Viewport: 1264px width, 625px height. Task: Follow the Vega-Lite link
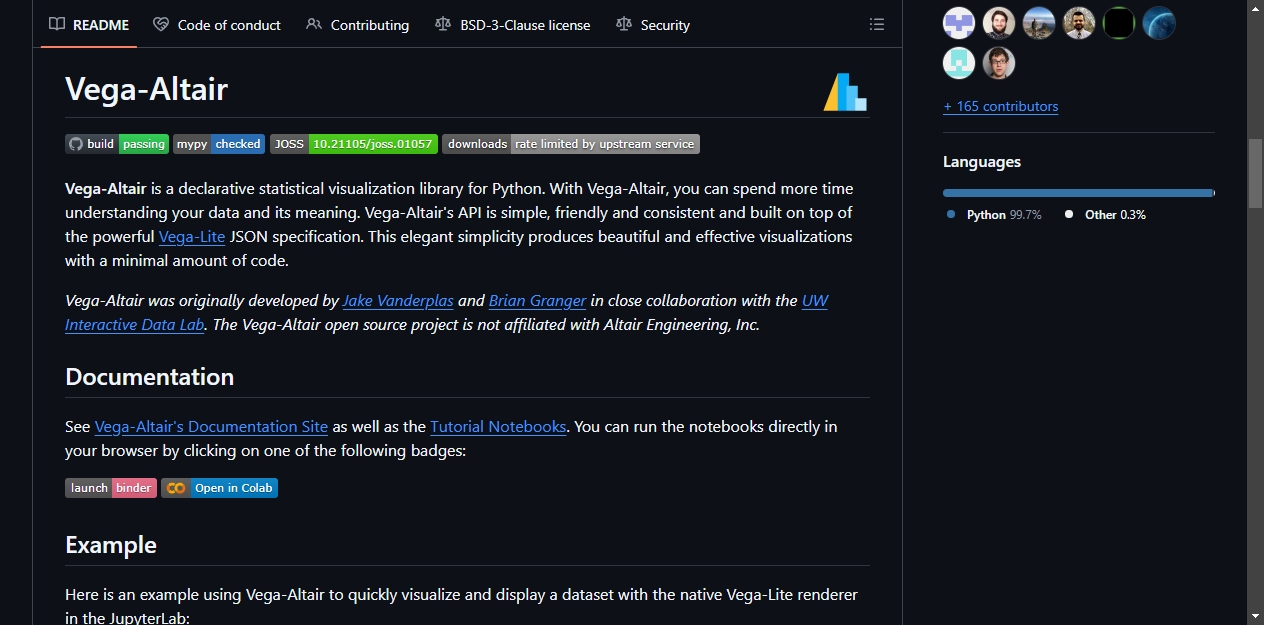pyautogui.click(x=192, y=237)
